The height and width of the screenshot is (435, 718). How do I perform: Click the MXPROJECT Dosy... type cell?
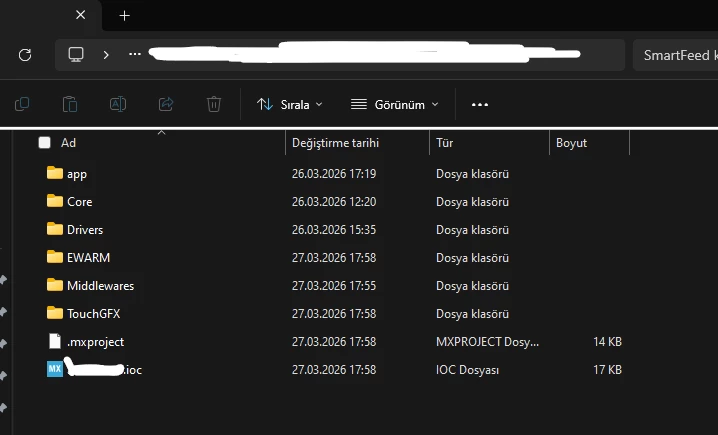click(x=487, y=342)
